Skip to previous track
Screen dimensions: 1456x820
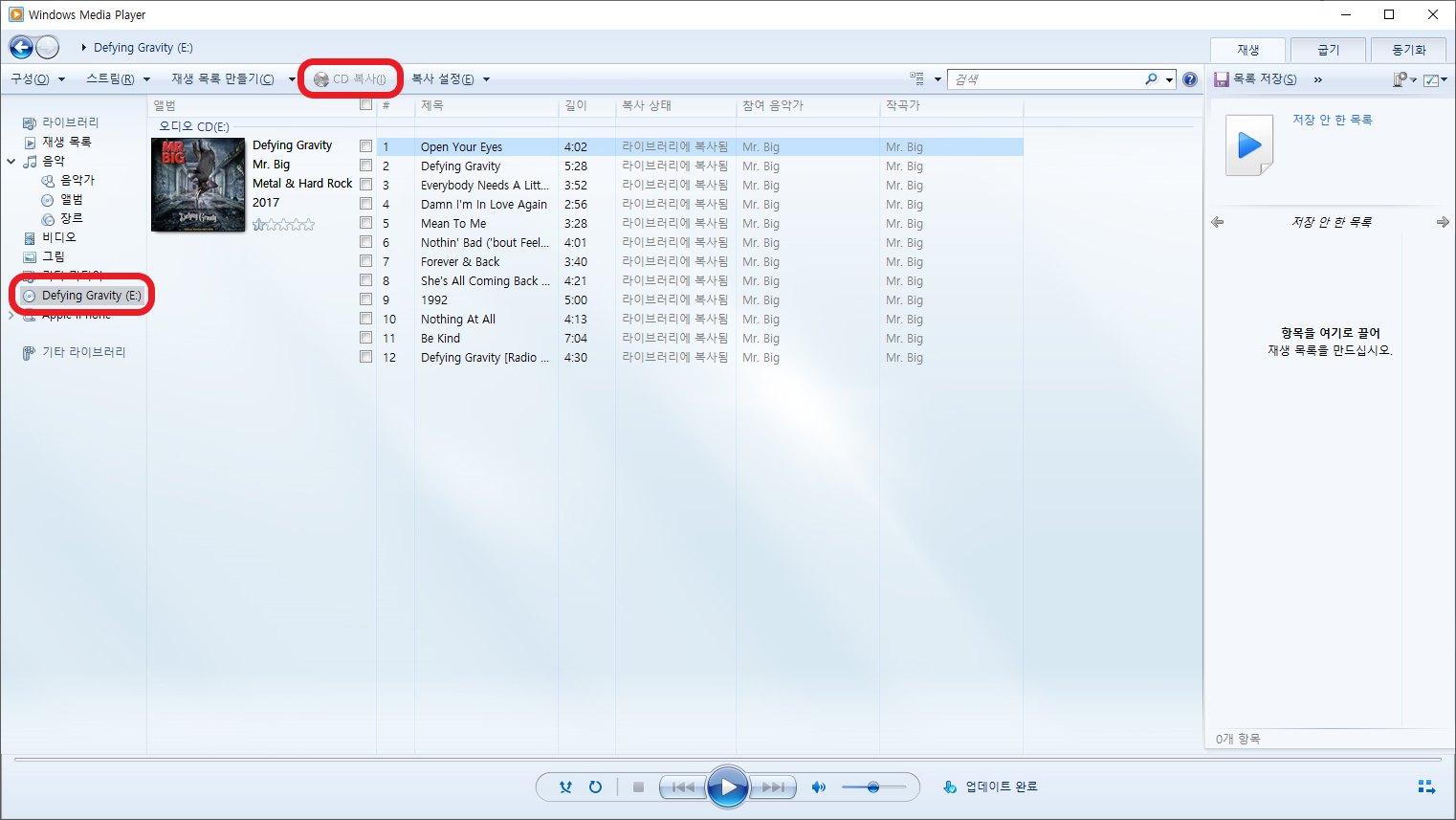pos(683,787)
